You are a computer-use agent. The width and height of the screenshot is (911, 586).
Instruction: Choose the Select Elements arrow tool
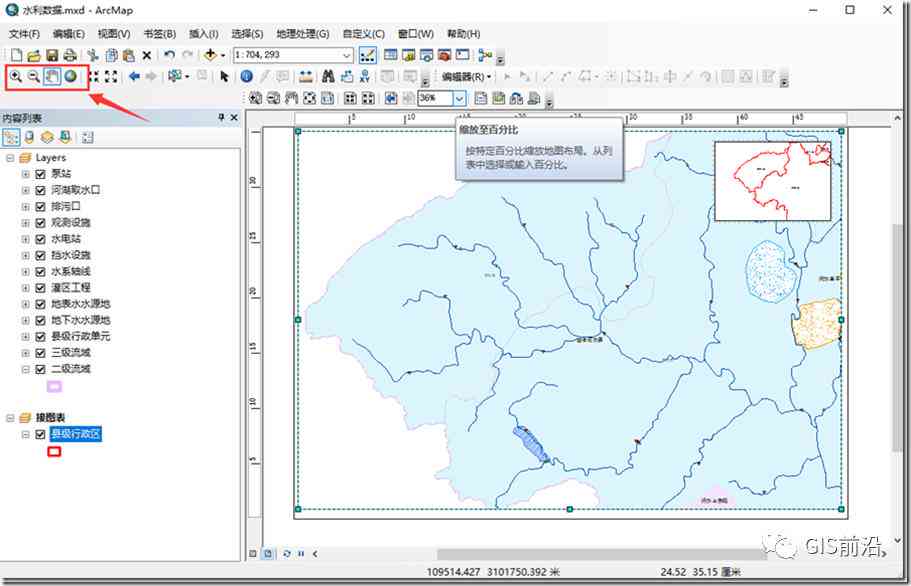[x=224, y=76]
